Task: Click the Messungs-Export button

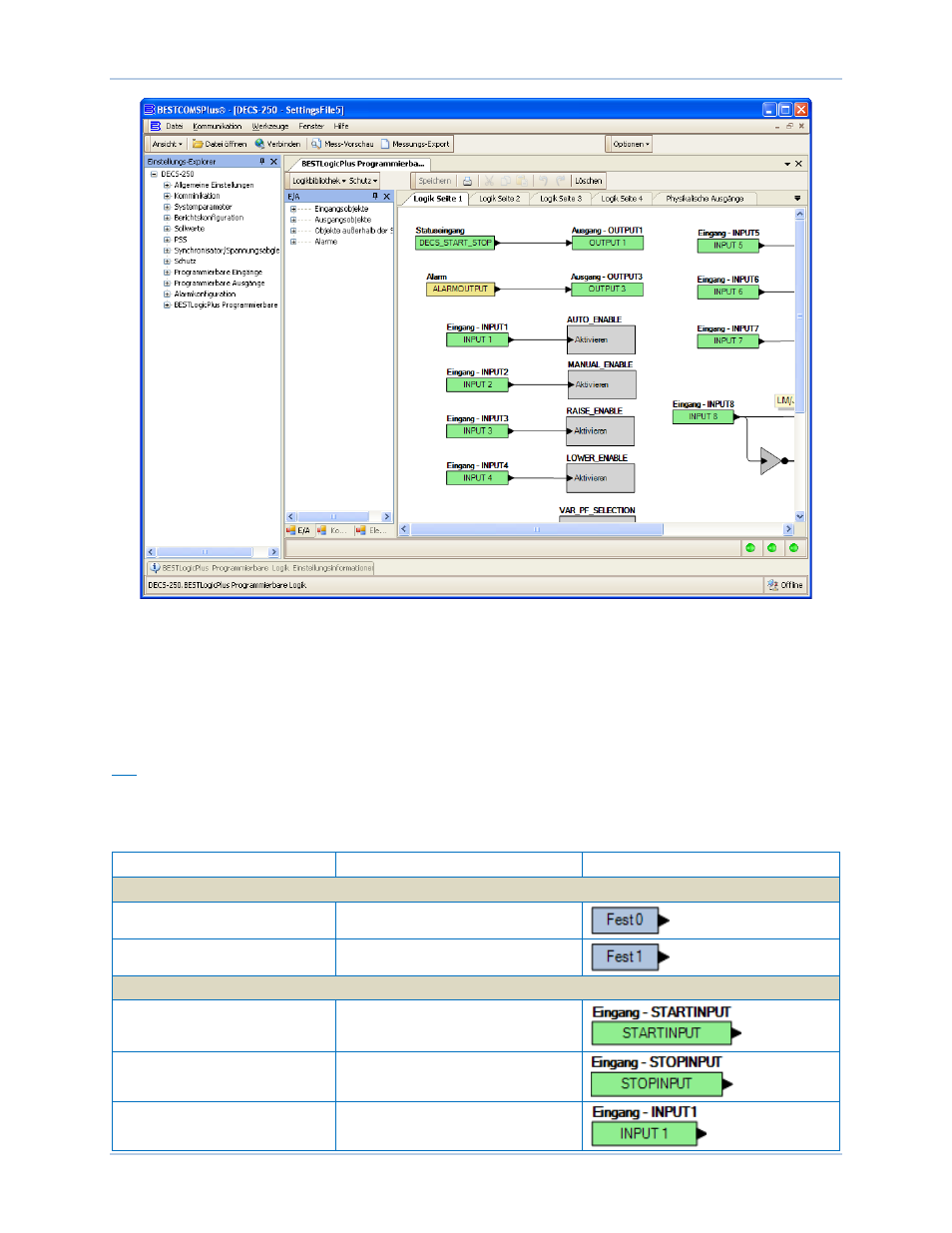Action: 415,144
